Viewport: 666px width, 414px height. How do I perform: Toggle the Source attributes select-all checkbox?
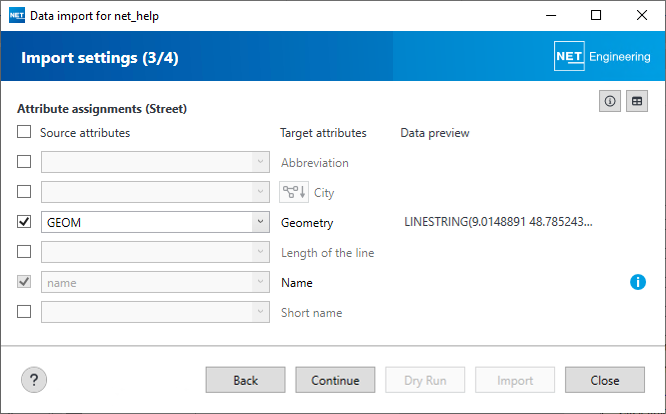click(x=24, y=132)
